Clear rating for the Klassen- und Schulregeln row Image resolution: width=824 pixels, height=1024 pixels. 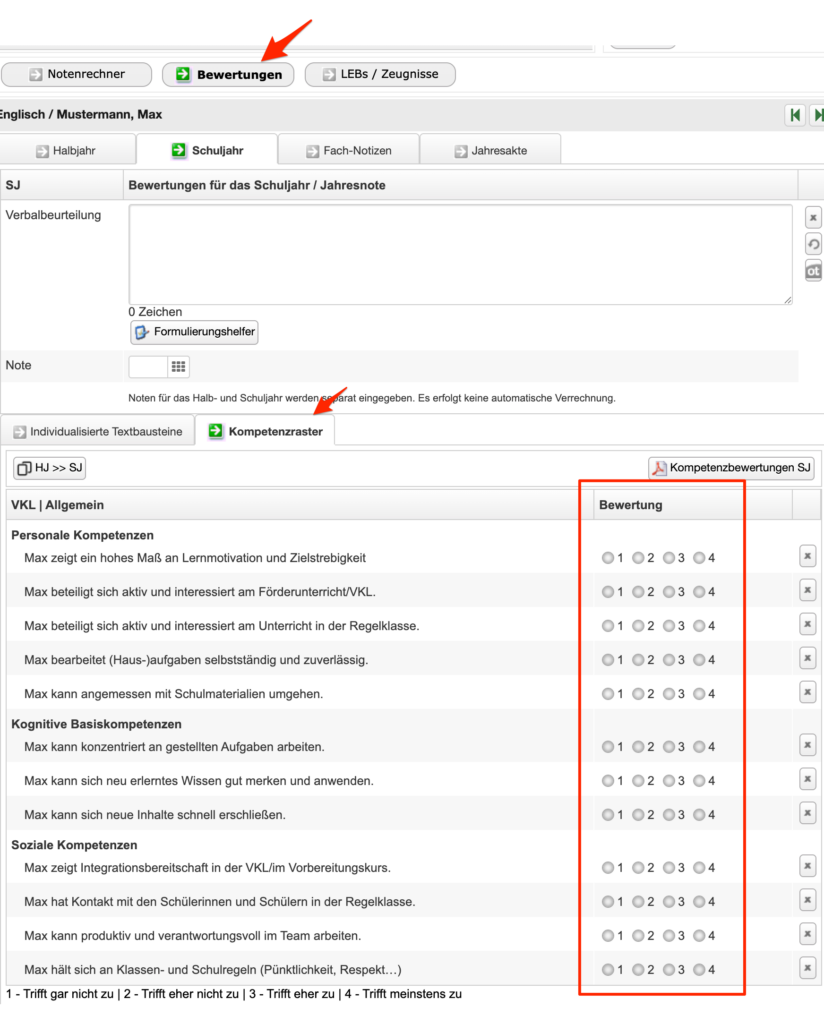tap(808, 968)
